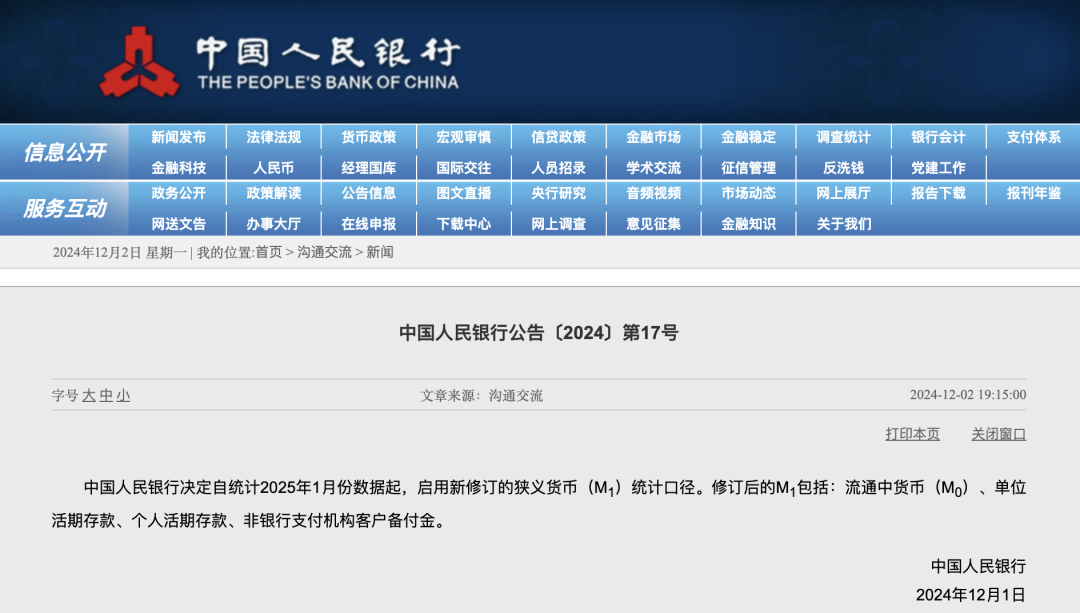Click the 服务互动 category header
Image resolution: width=1080 pixels, height=613 pixels.
65,208
